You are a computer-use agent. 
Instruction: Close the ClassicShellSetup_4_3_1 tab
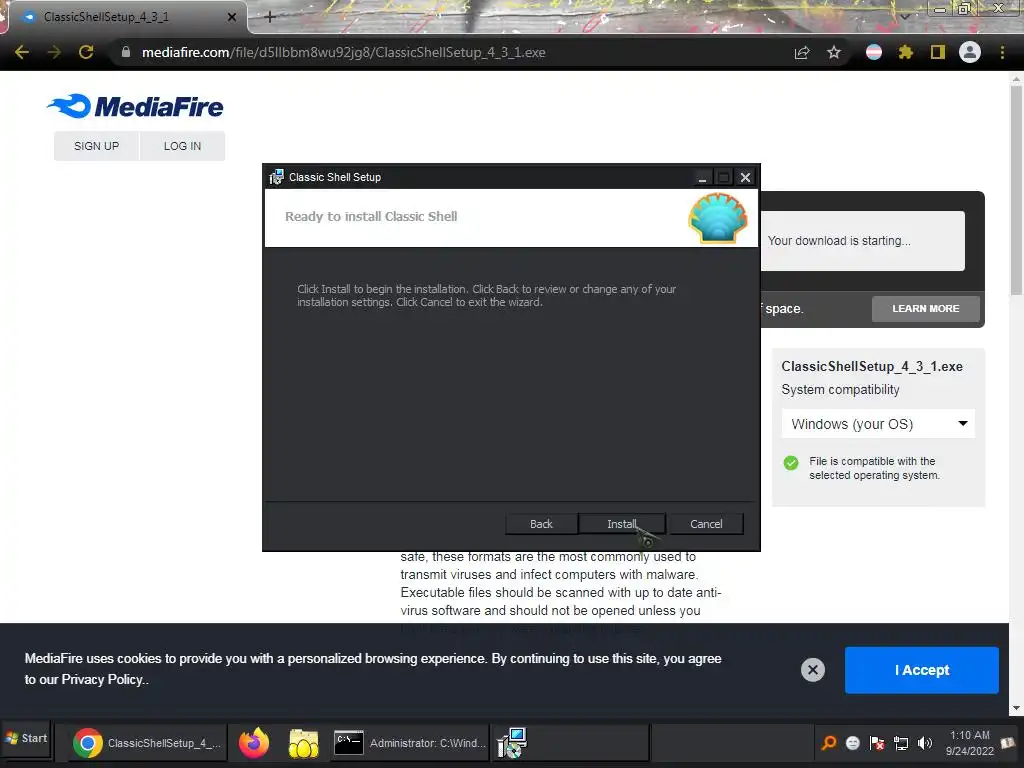tap(232, 17)
